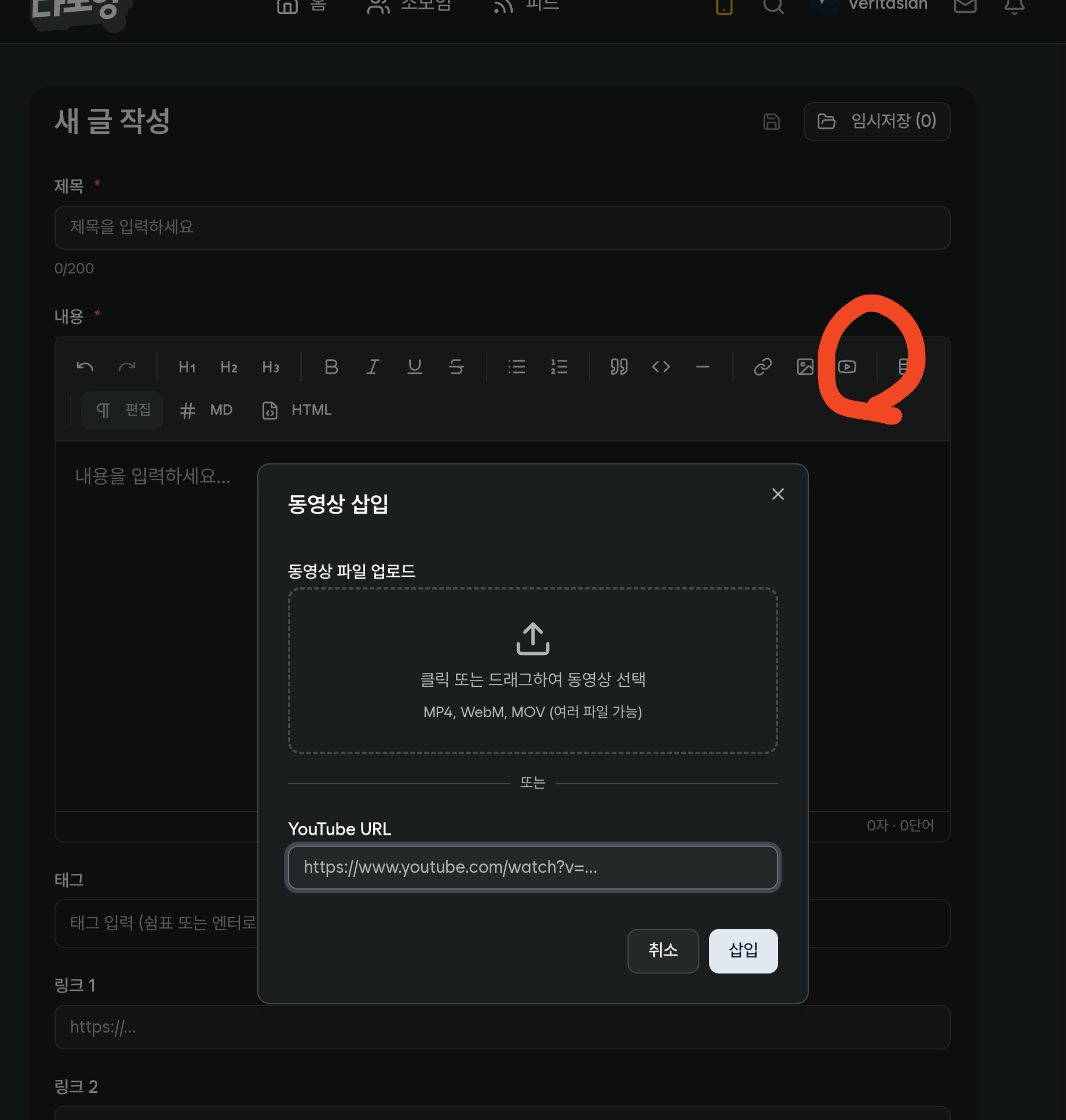The image size is (1066, 1120).
Task: Click the content editor area placeholder
Action: pos(153,476)
